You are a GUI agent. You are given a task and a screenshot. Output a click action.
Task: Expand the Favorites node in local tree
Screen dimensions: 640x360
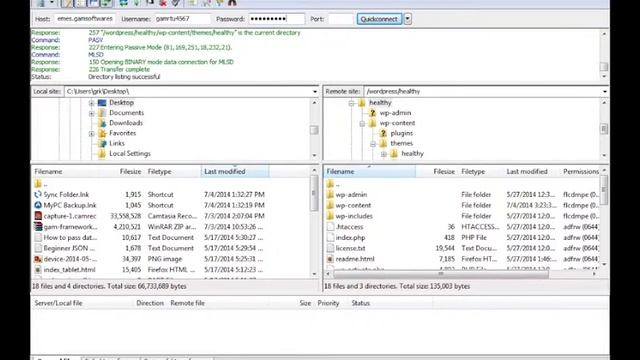pos(91,134)
